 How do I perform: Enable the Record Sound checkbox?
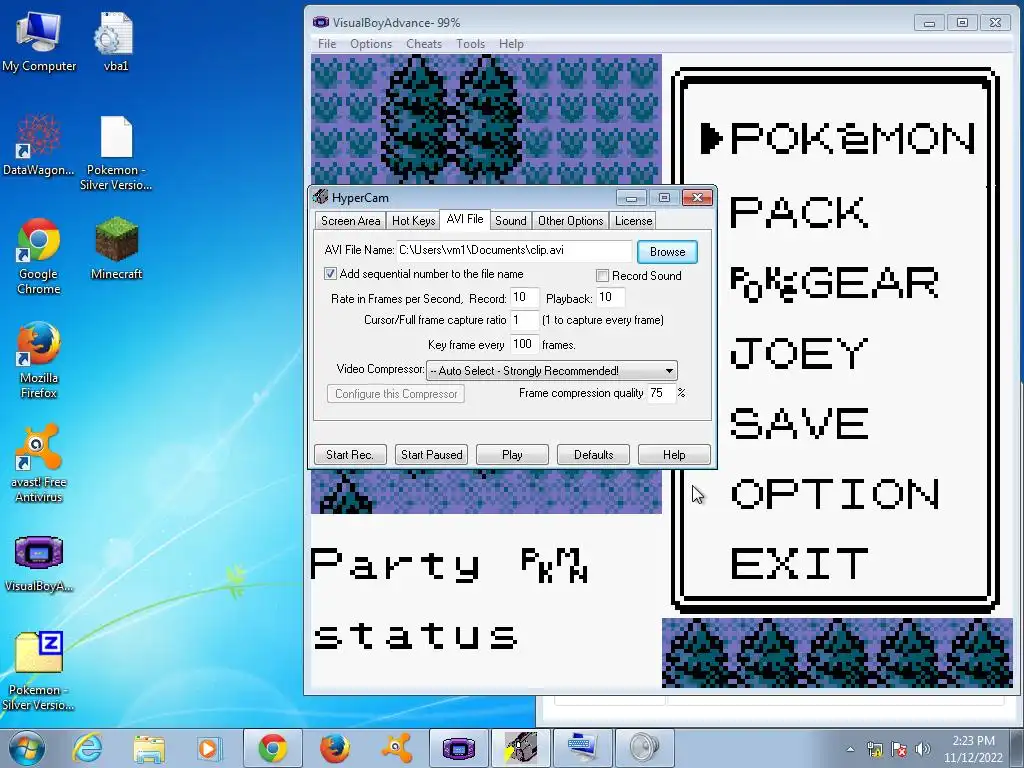602,276
